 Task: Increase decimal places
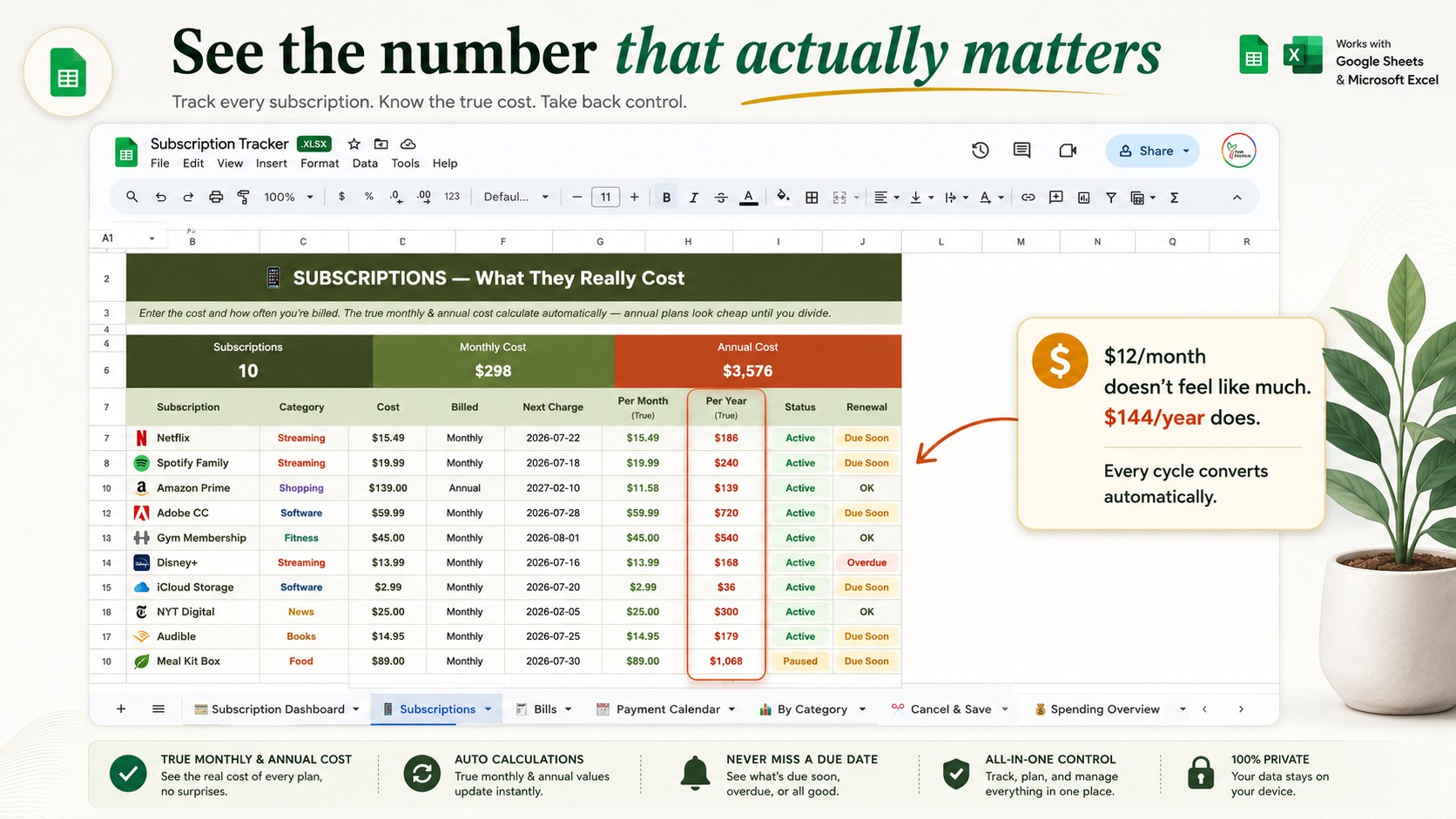coord(424,198)
